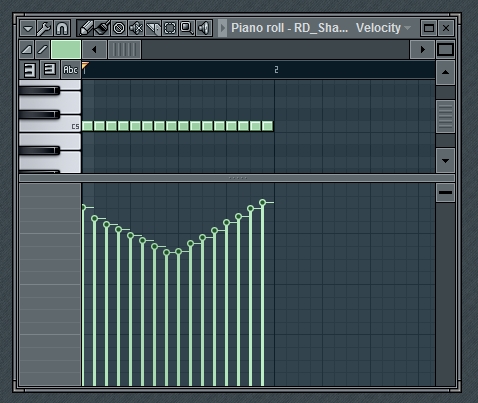This screenshot has width=478, height=403.
Task: Select the speaker playback tool
Action: click(204, 28)
